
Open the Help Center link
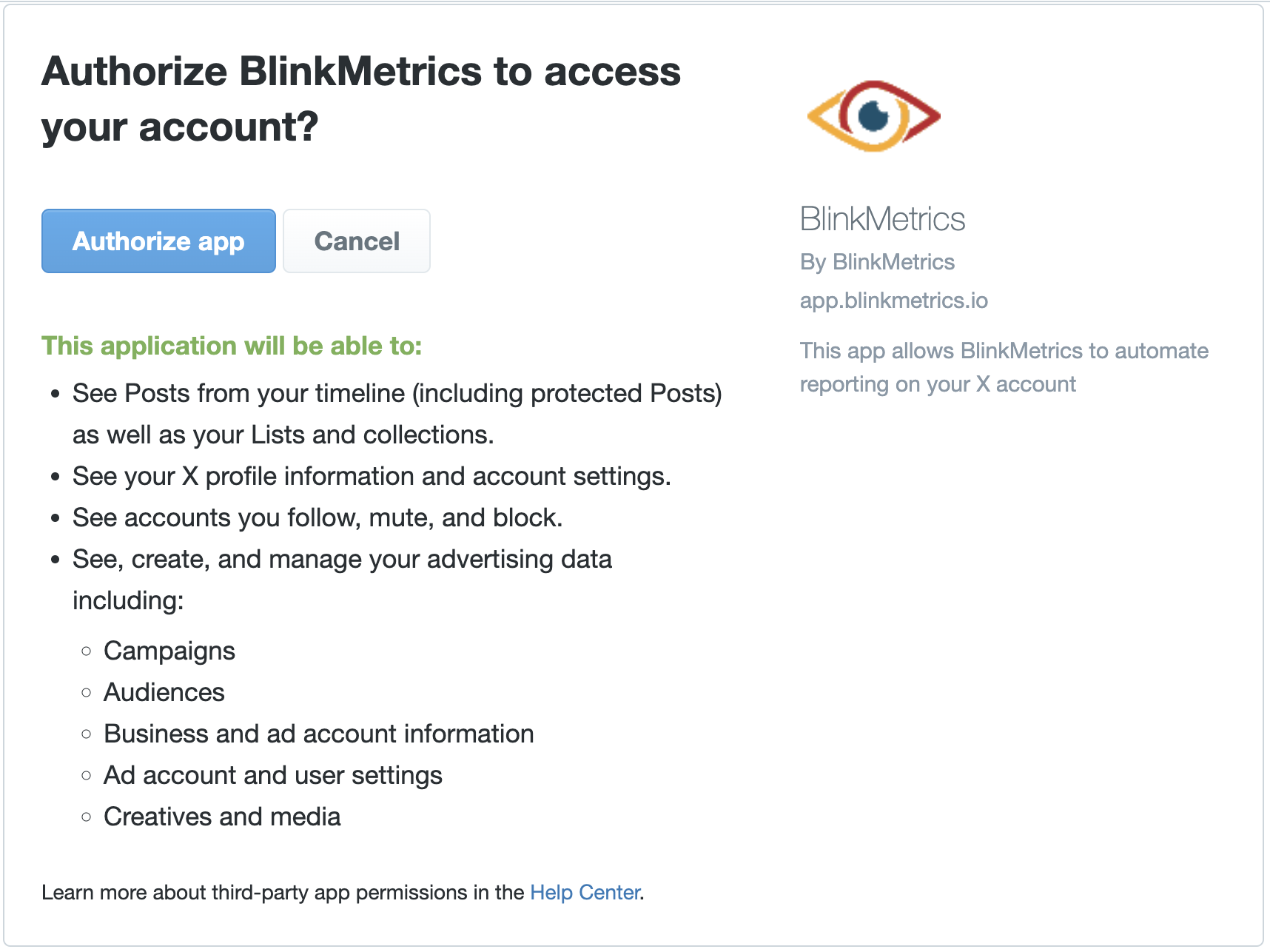pyautogui.click(x=585, y=892)
